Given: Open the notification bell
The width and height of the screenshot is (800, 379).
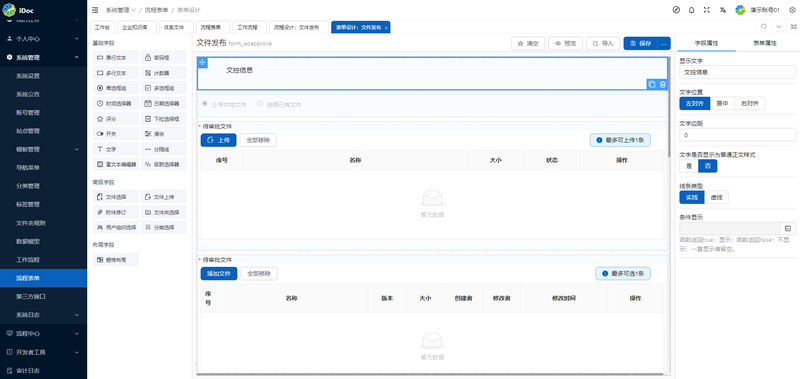Looking at the screenshot, I should pyautogui.click(x=691, y=10).
